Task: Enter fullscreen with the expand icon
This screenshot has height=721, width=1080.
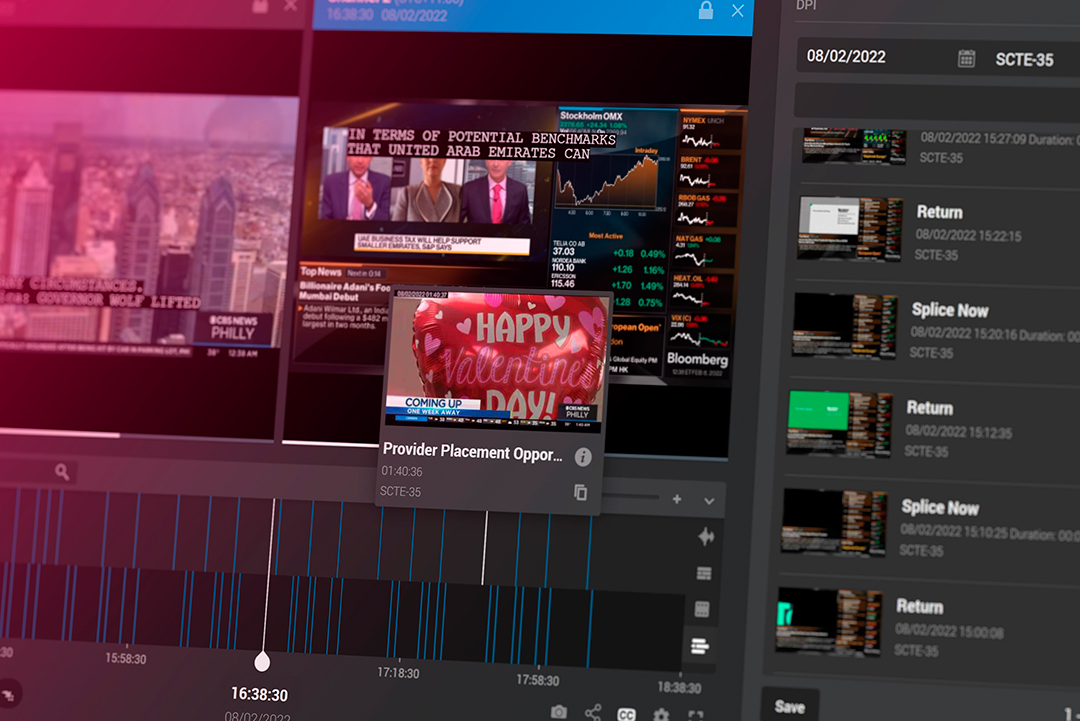Action: coord(696,715)
